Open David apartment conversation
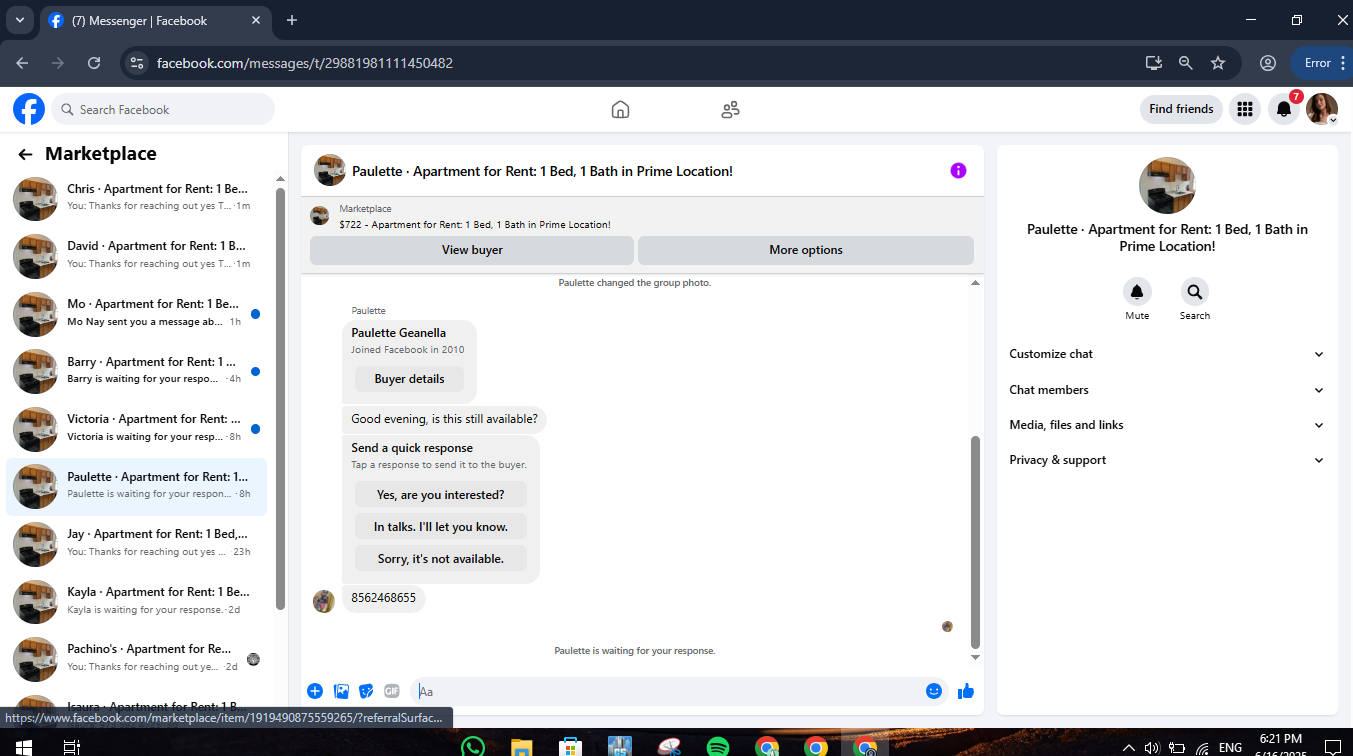This screenshot has width=1353, height=756. [x=137, y=255]
